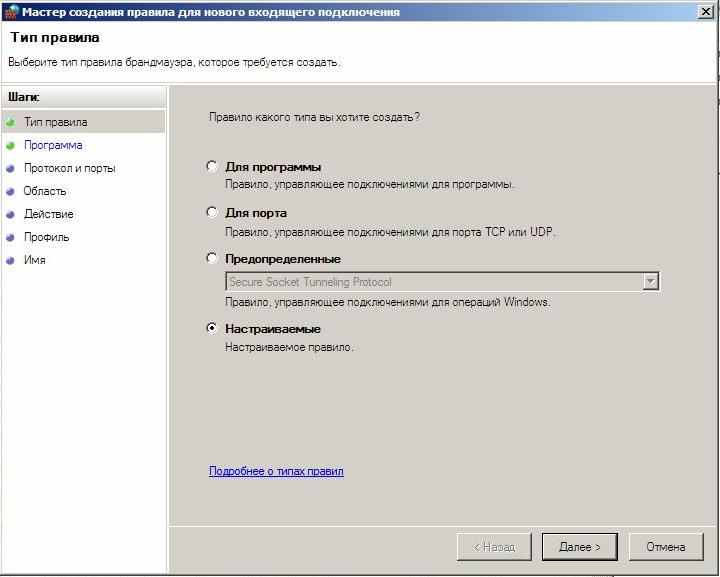Viewport: 720px width, 577px height.
Task: Click bullet icon next to Действие
Action: point(11,214)
